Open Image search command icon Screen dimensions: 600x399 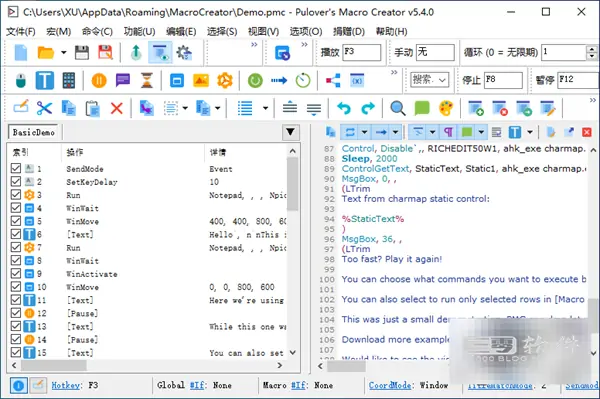201,80
